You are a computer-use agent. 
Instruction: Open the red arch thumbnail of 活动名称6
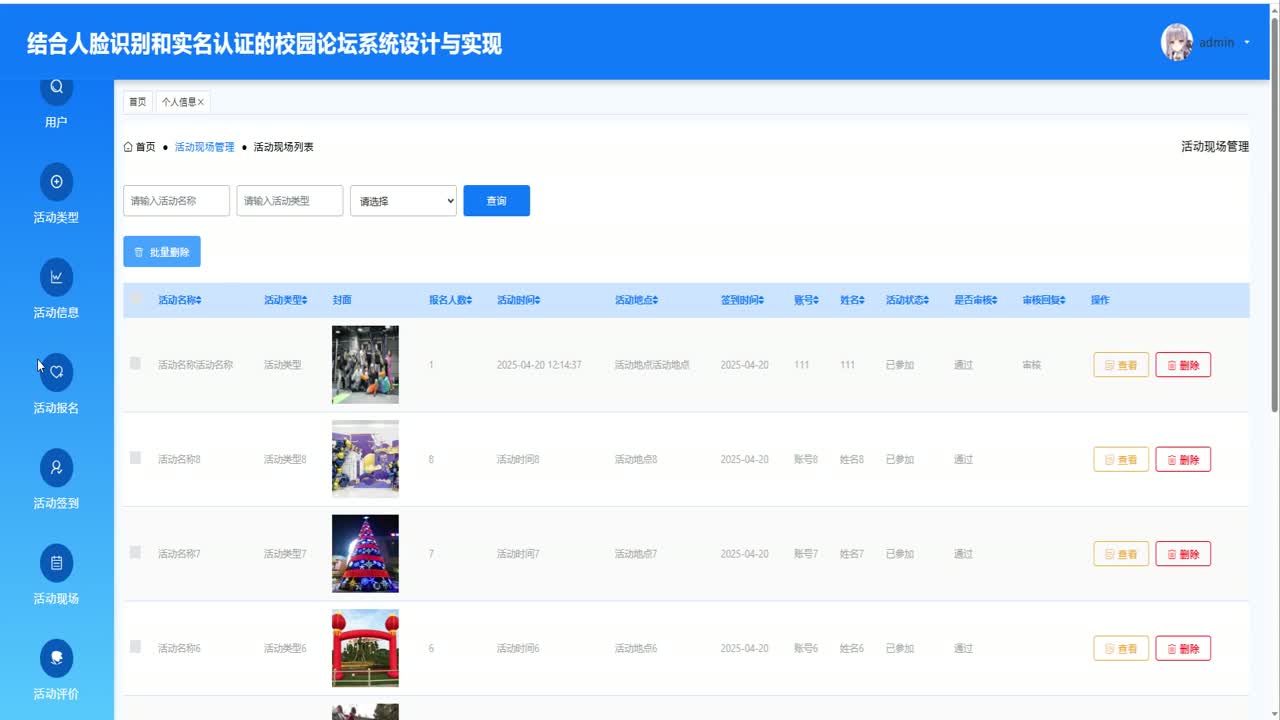365,648
